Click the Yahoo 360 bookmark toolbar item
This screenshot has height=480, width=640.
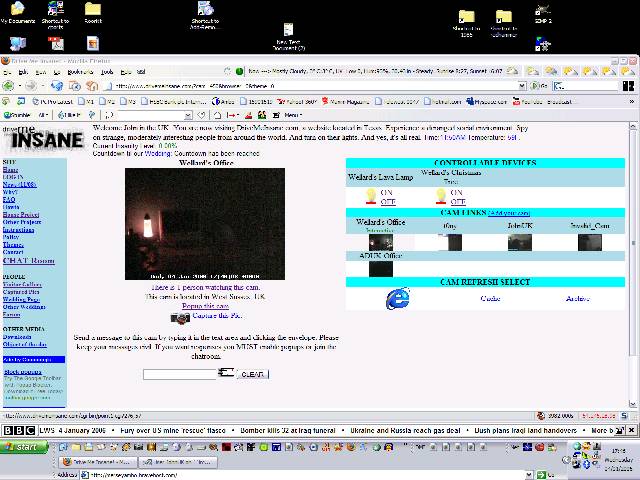[297, 101]
